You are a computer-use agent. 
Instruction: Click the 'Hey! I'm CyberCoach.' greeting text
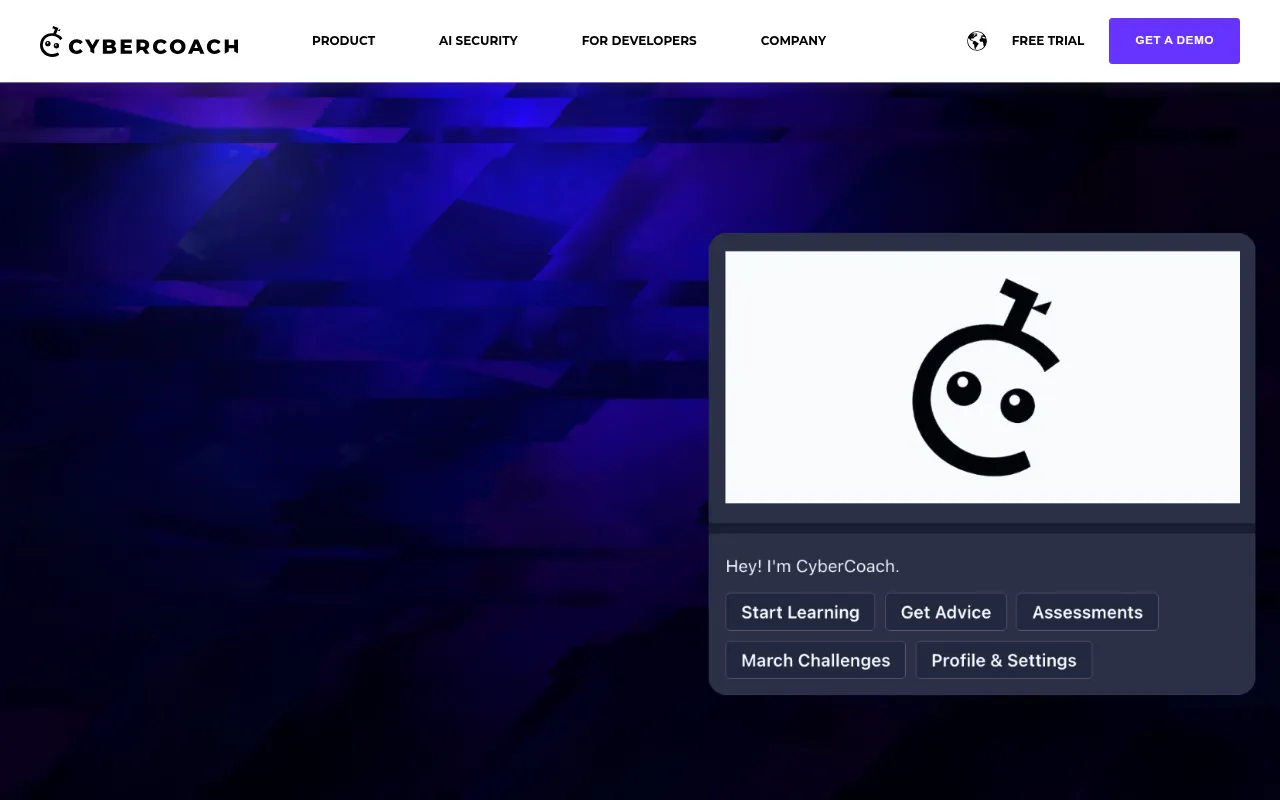tap(812, 566)
